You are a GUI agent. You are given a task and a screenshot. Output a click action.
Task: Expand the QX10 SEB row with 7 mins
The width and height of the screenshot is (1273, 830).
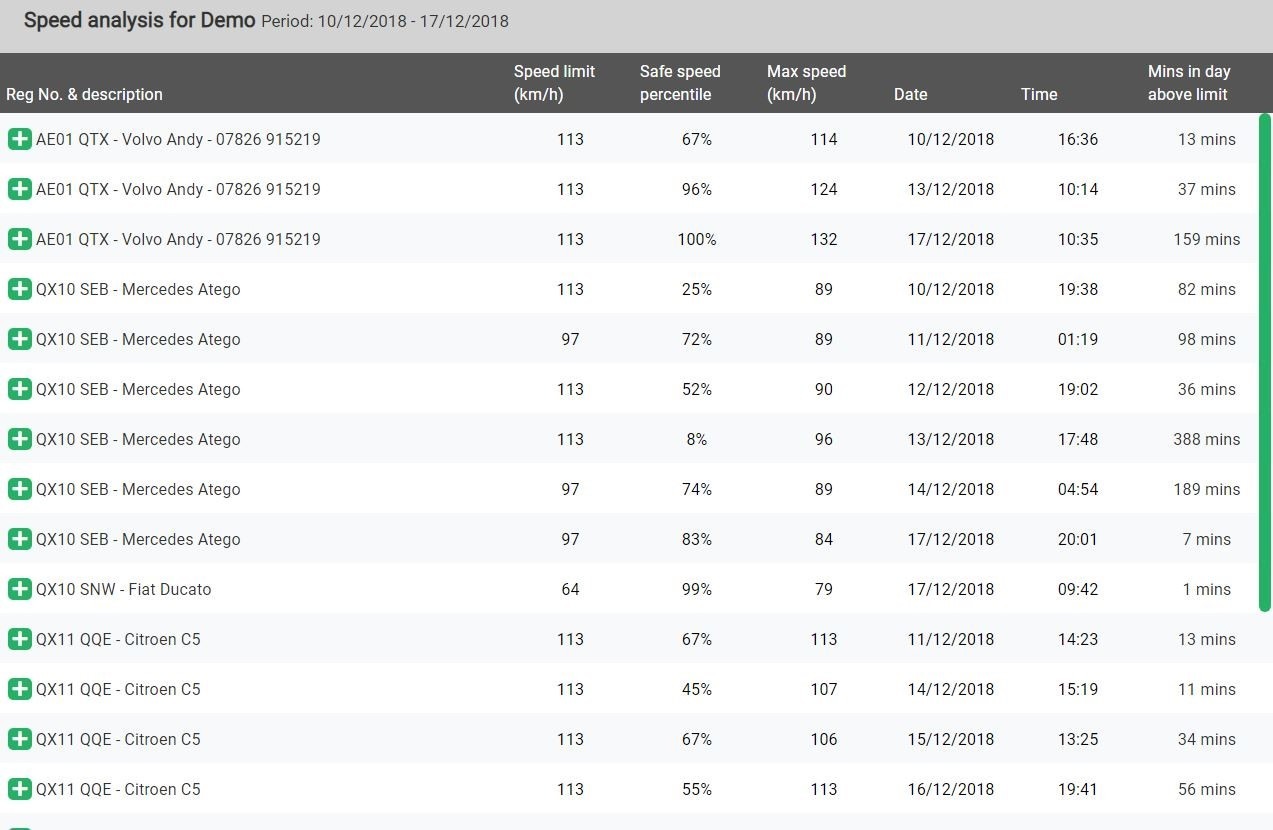point(19,539)
